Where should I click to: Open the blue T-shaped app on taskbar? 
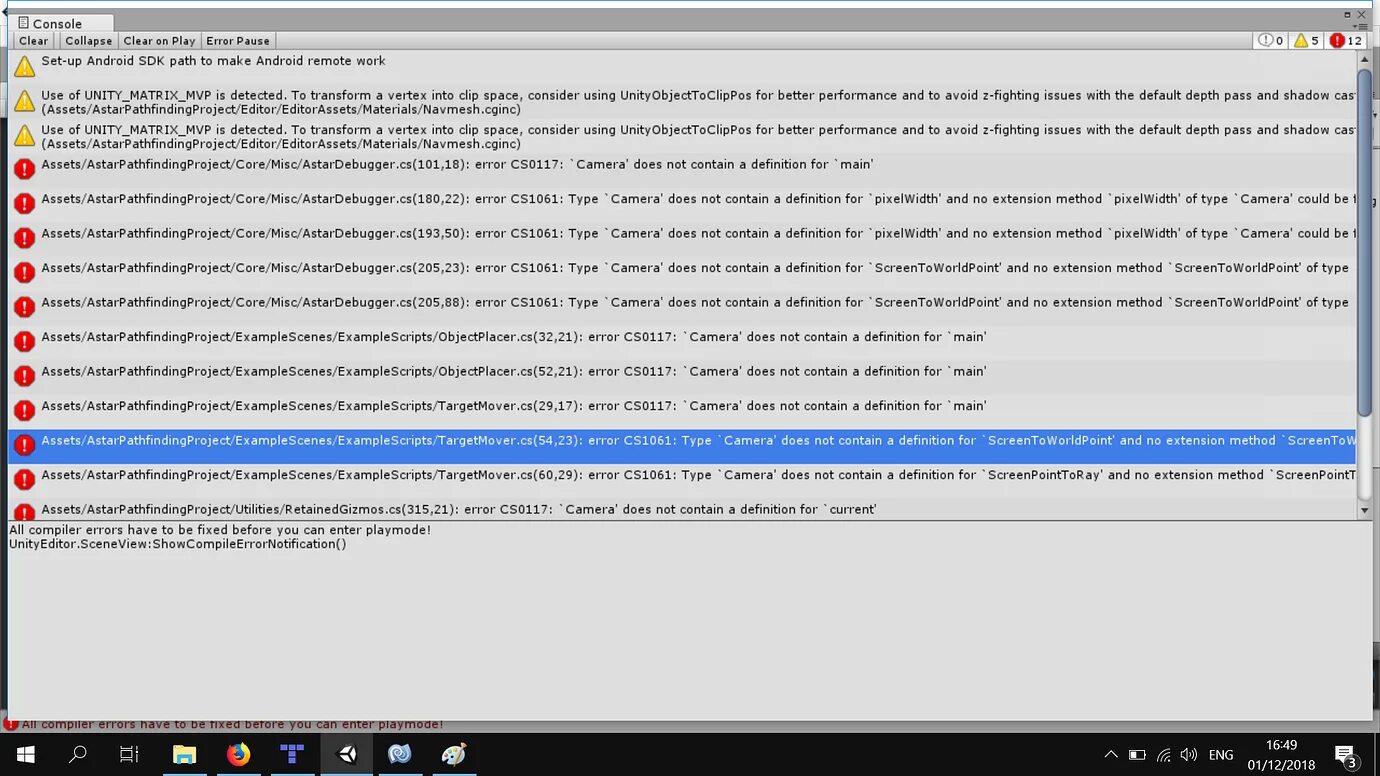click(292, 754)
